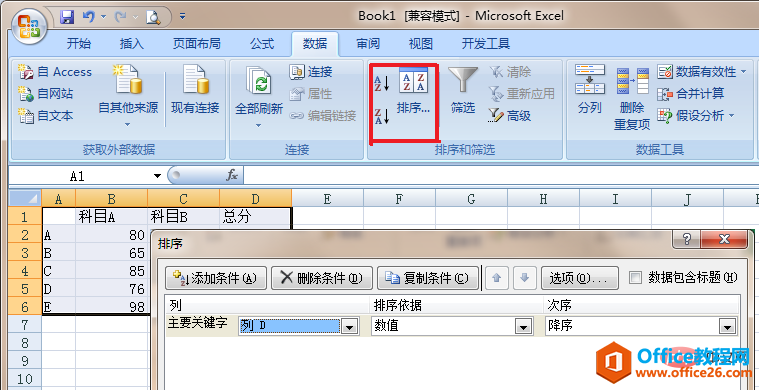
Task: Go to the 审阅 tab
Action: [x=368, y=44]
